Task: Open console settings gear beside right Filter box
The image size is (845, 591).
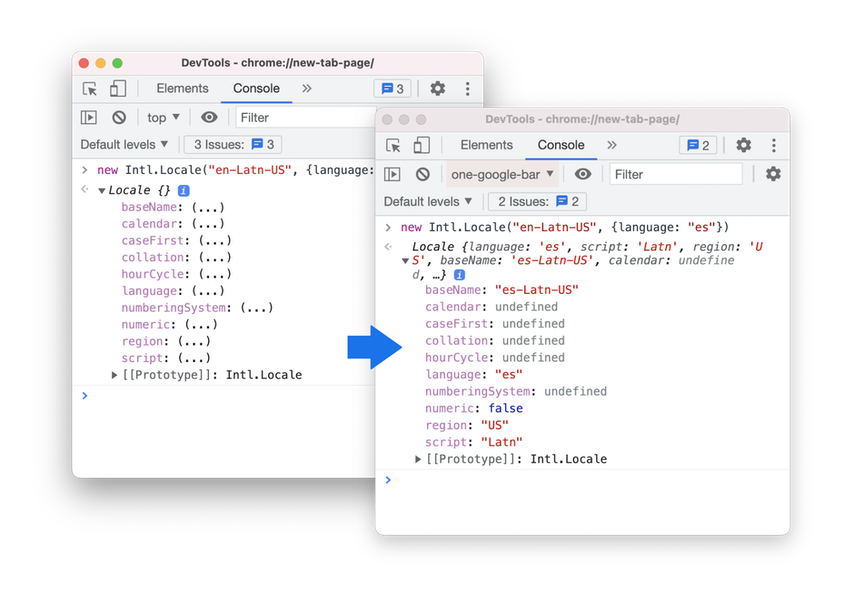Action: click(x=773, y=174)
